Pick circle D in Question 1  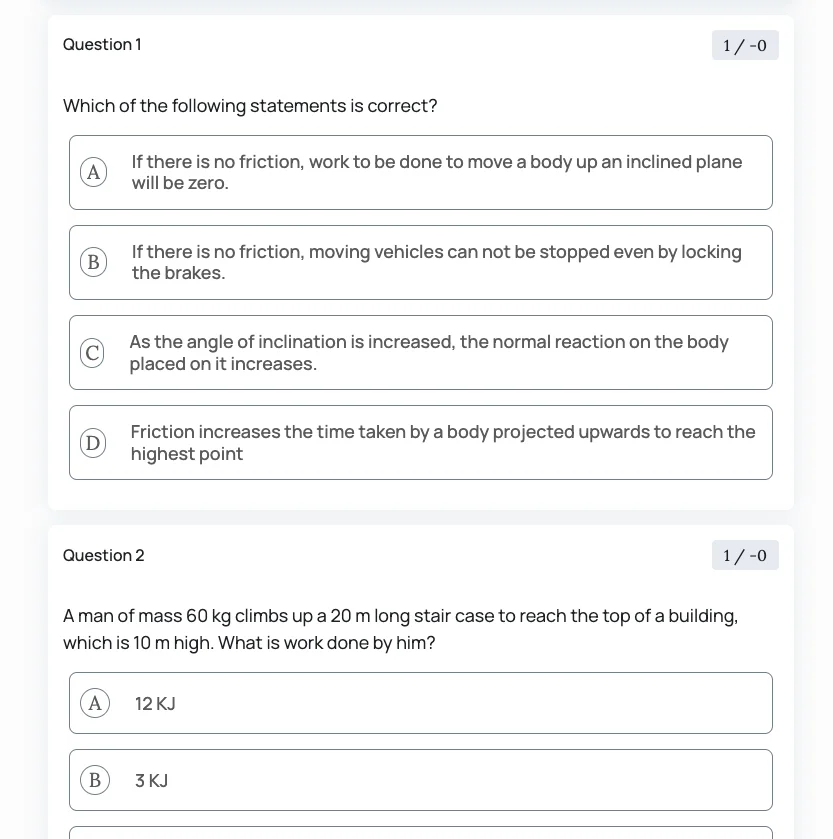94,443
